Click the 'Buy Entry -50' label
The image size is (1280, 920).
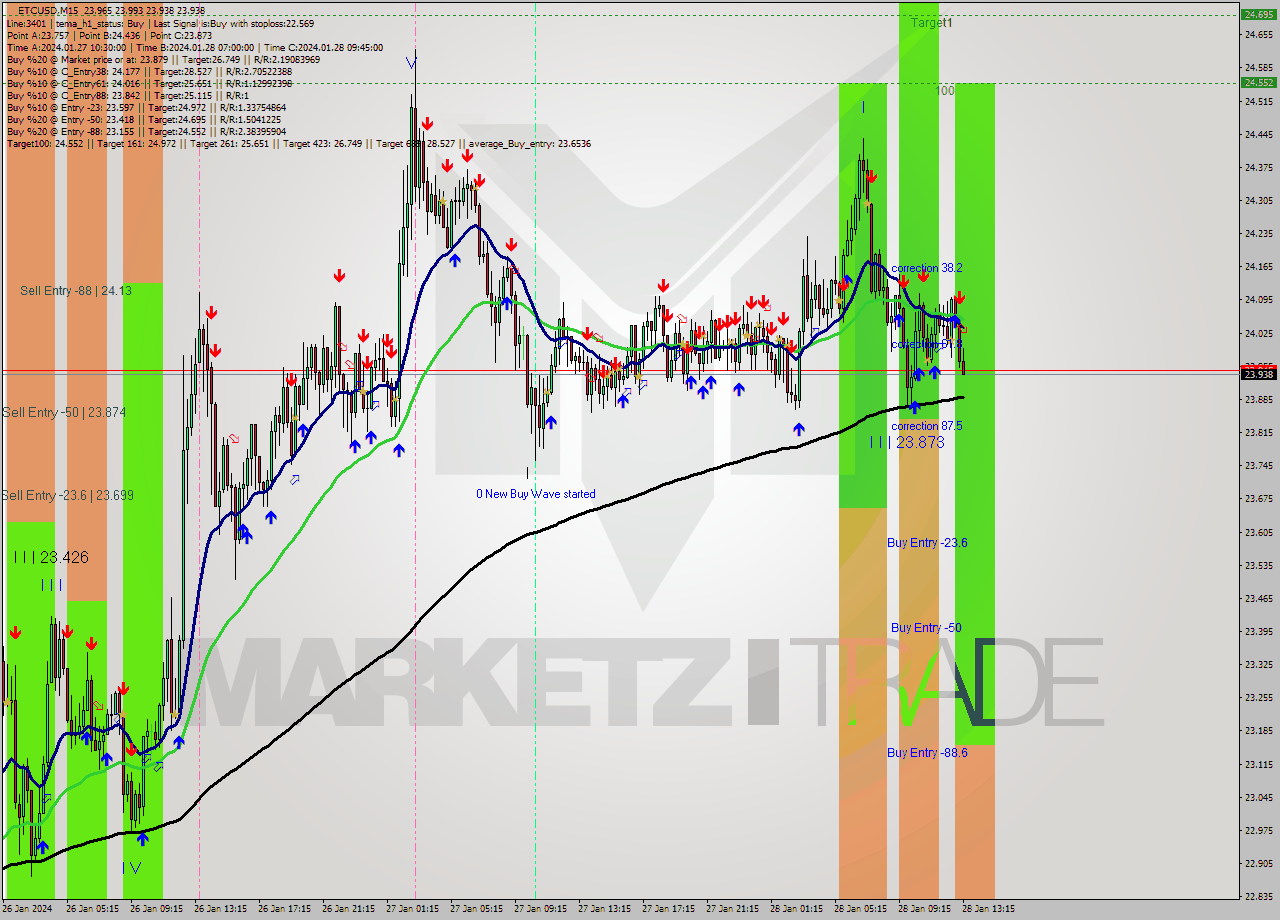[x=926, y=627]
